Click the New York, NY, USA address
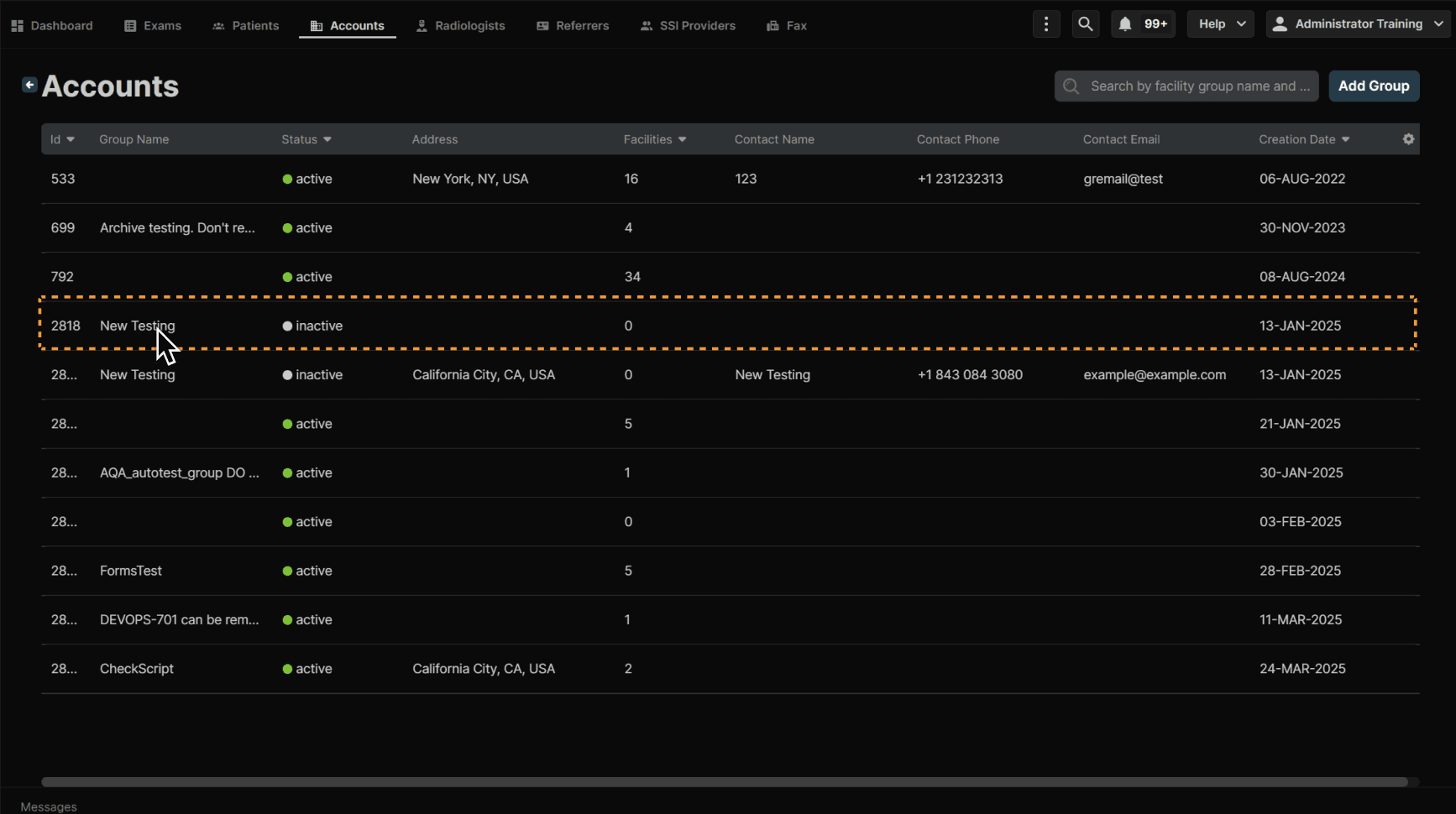 [x=470, y=179]
